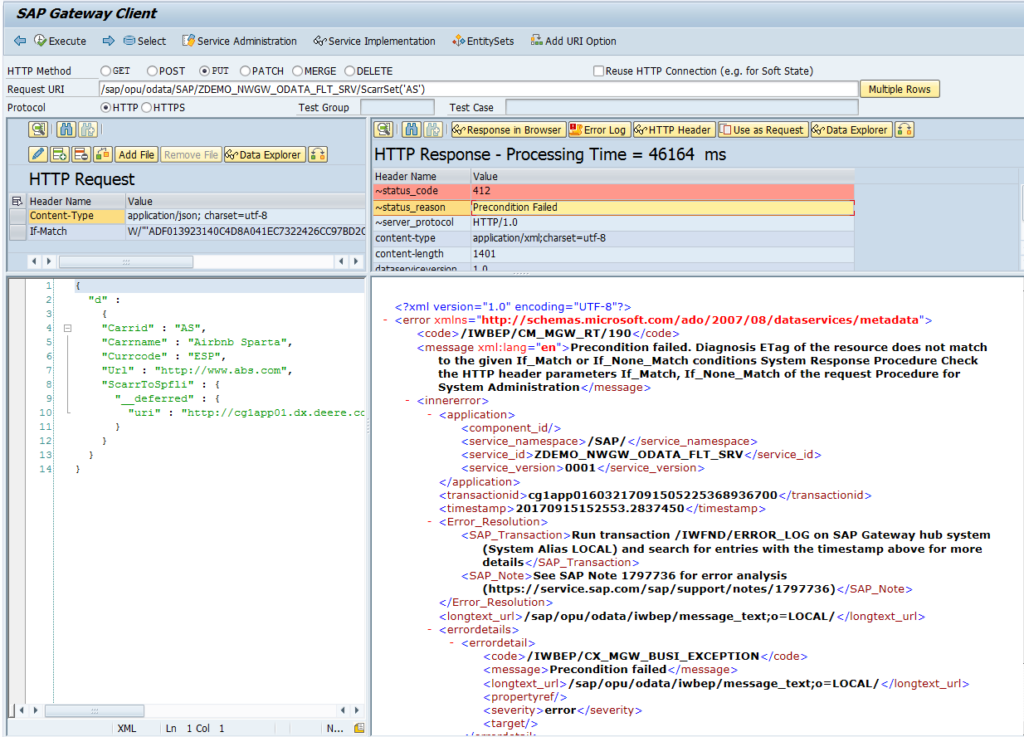
Task: Click the If-Match ETag value cell
Action: click(x=246, y=231)
